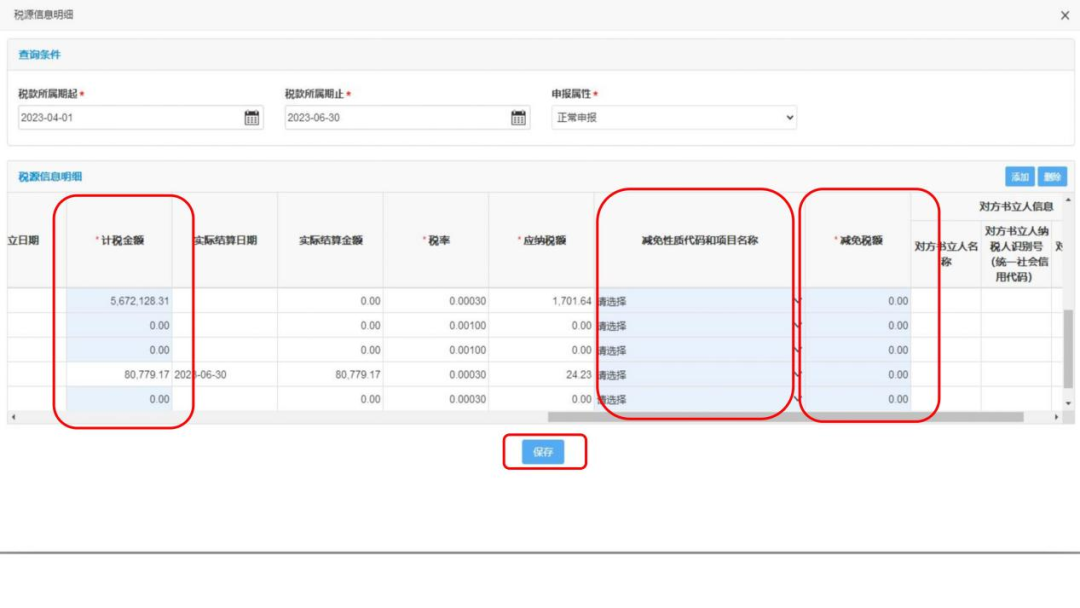Screen dimensions: 1080x608
Task: Click the table's horizontal scrollbar thumb
Action: point(785,417)
